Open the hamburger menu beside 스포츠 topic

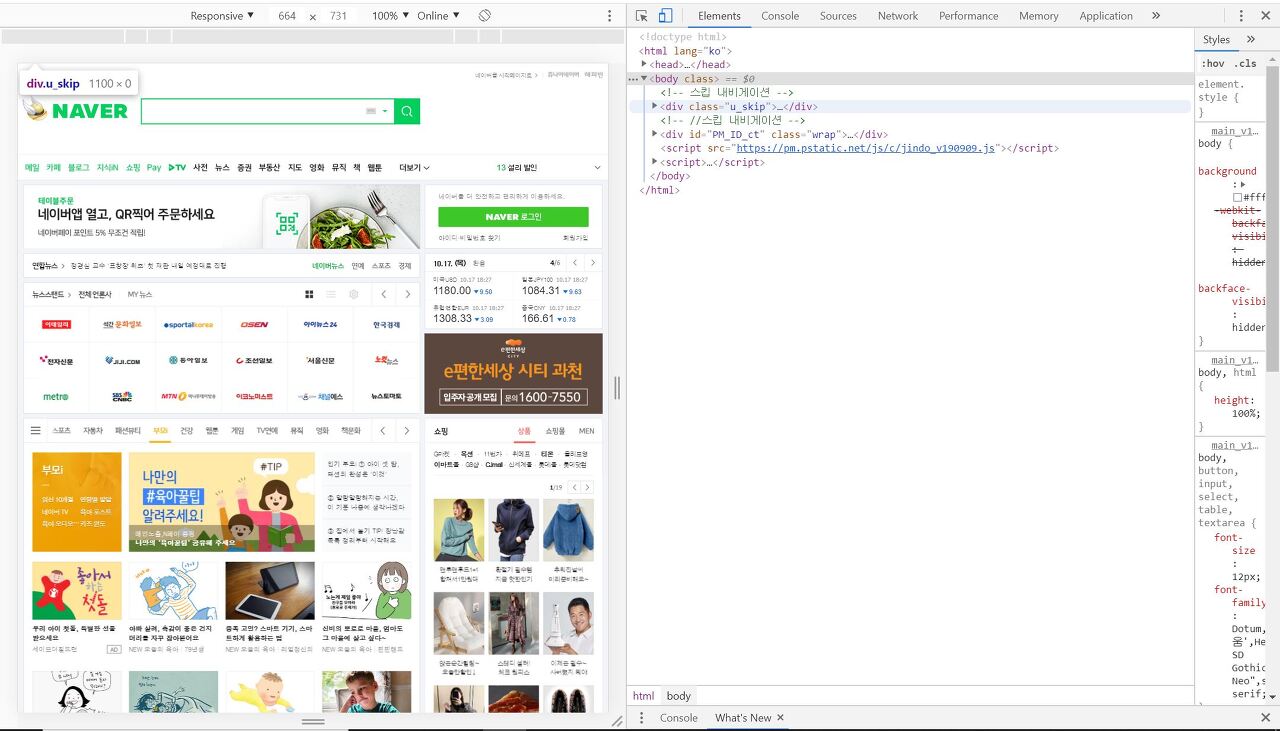pos(36,430)
